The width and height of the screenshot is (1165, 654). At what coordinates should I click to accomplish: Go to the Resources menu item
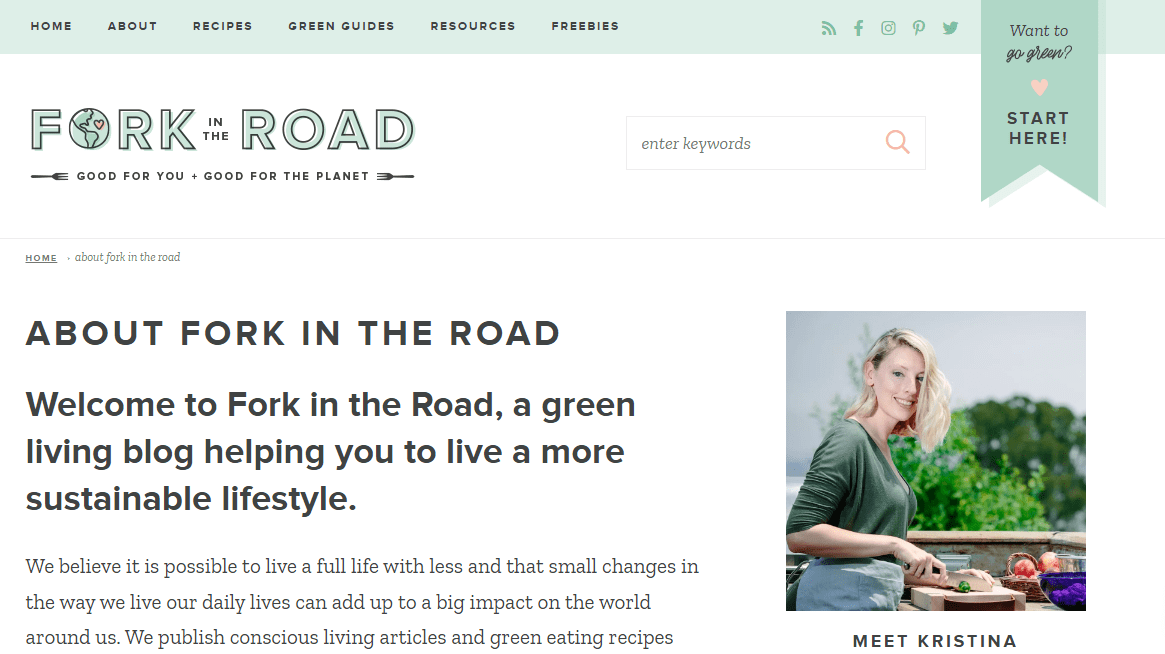click(x=473, y=26)
